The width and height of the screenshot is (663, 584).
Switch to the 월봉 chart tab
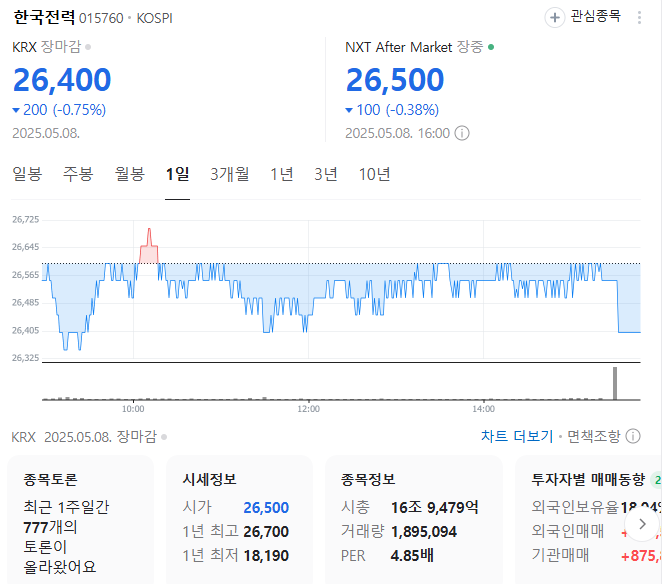(130, 174)
